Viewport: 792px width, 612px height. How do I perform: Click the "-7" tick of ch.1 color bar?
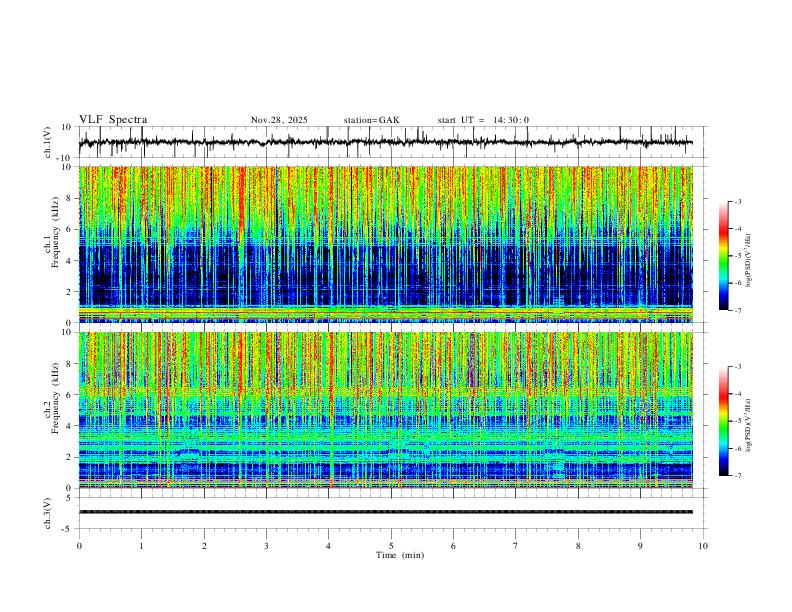[737, 311]
